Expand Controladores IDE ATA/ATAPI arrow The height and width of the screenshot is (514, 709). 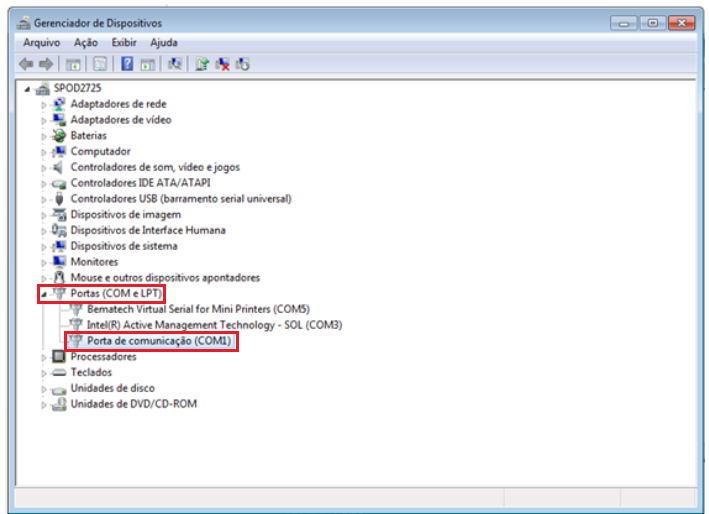(44, 184)
